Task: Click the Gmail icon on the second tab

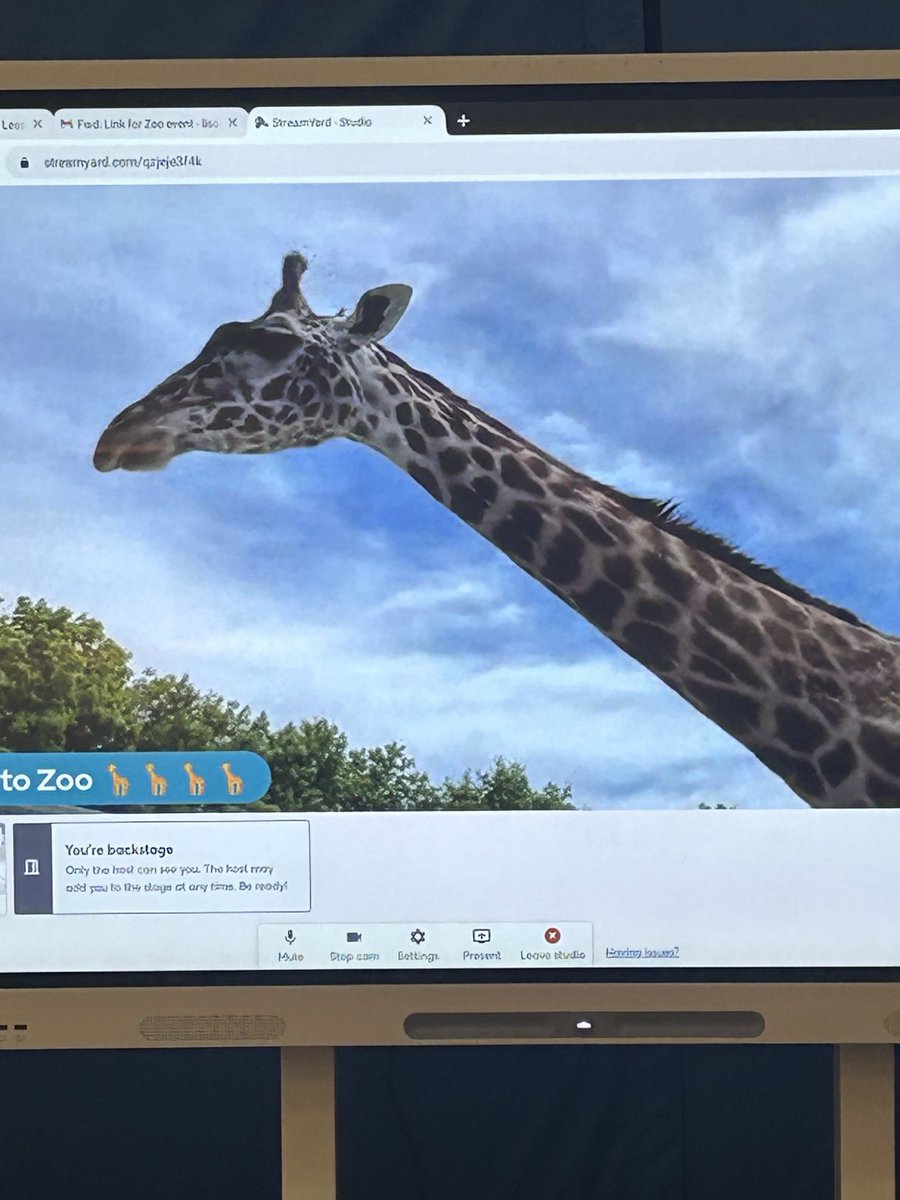Action: pos(67,121)
